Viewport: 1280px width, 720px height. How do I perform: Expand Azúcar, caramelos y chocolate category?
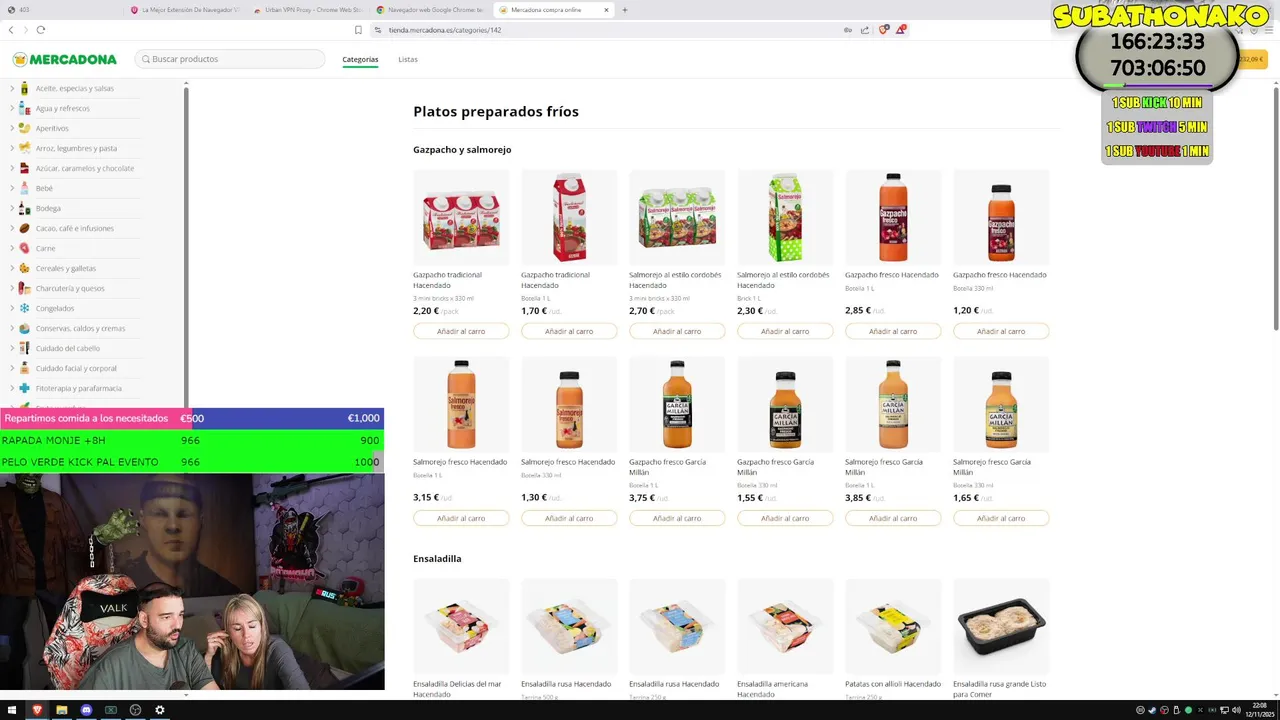click(12, 168)
